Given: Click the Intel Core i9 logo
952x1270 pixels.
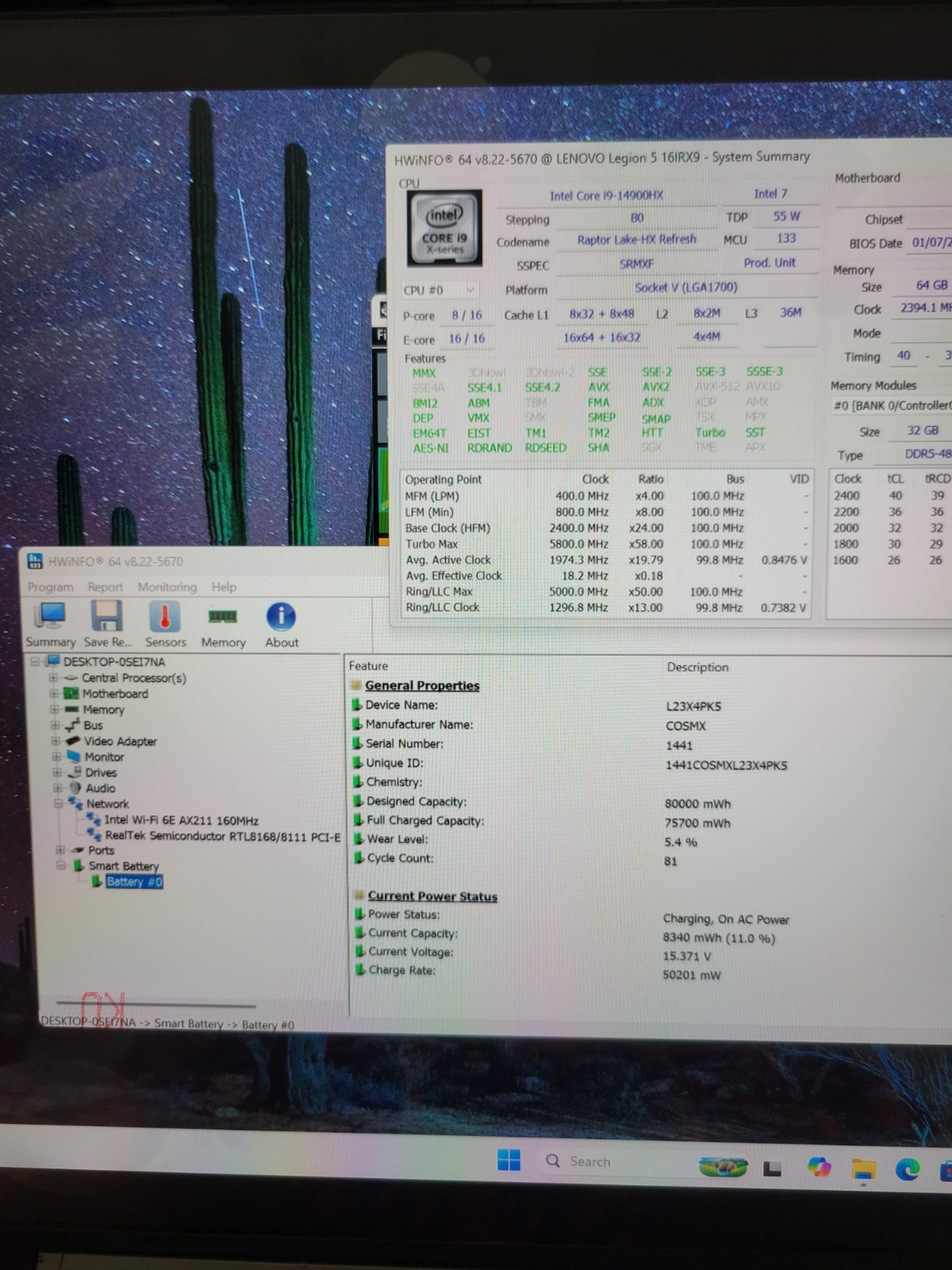Looking at the screenshot, I should (x=444, y=228).
